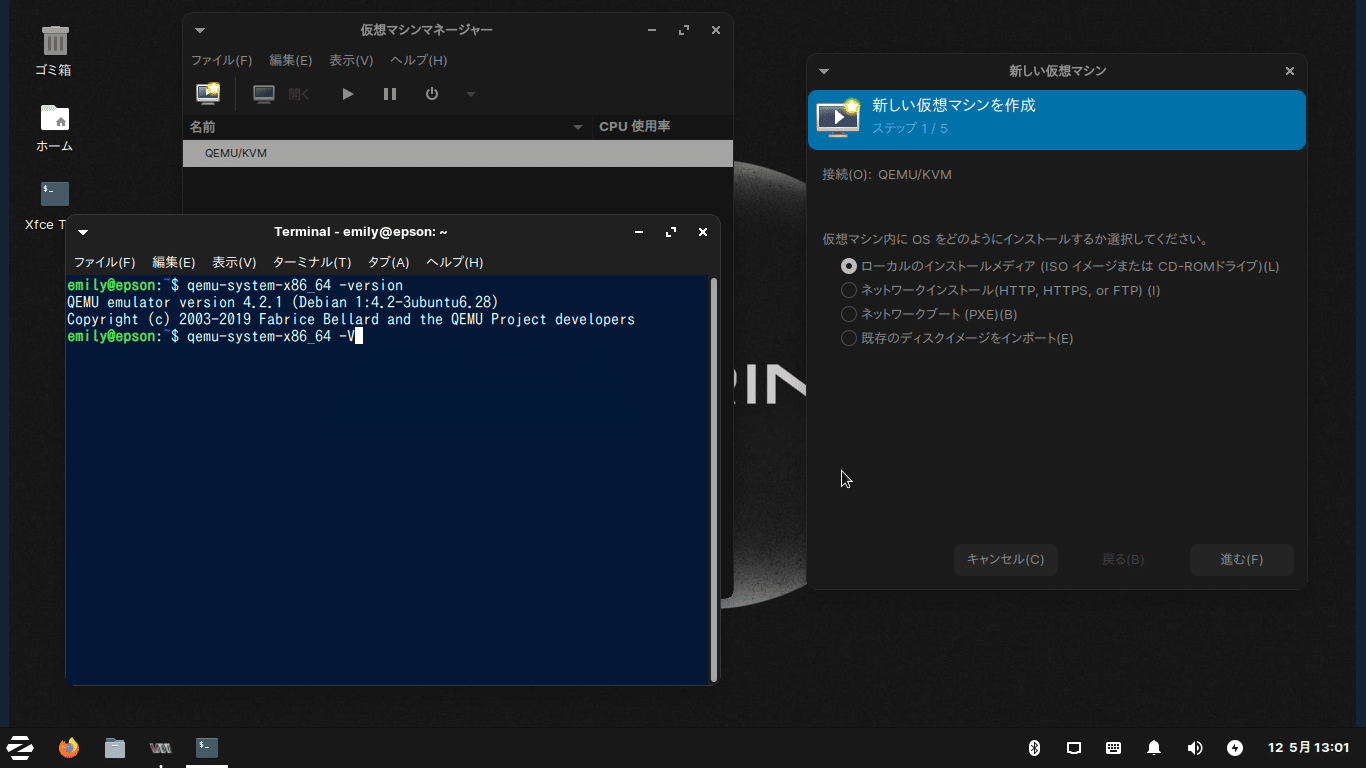Open 編集(E) menu in Terminal
Screen dimensions: 1366x768
click(174, 262)
